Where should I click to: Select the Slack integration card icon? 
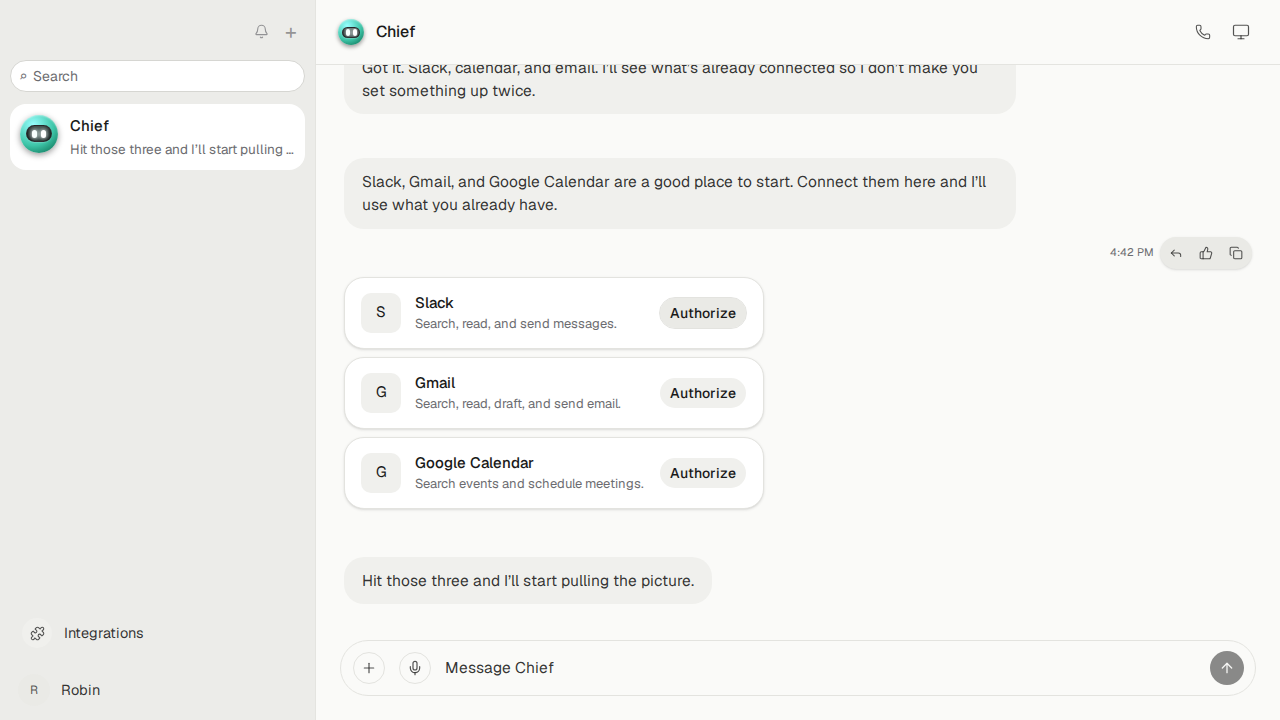tap(381, 313)
